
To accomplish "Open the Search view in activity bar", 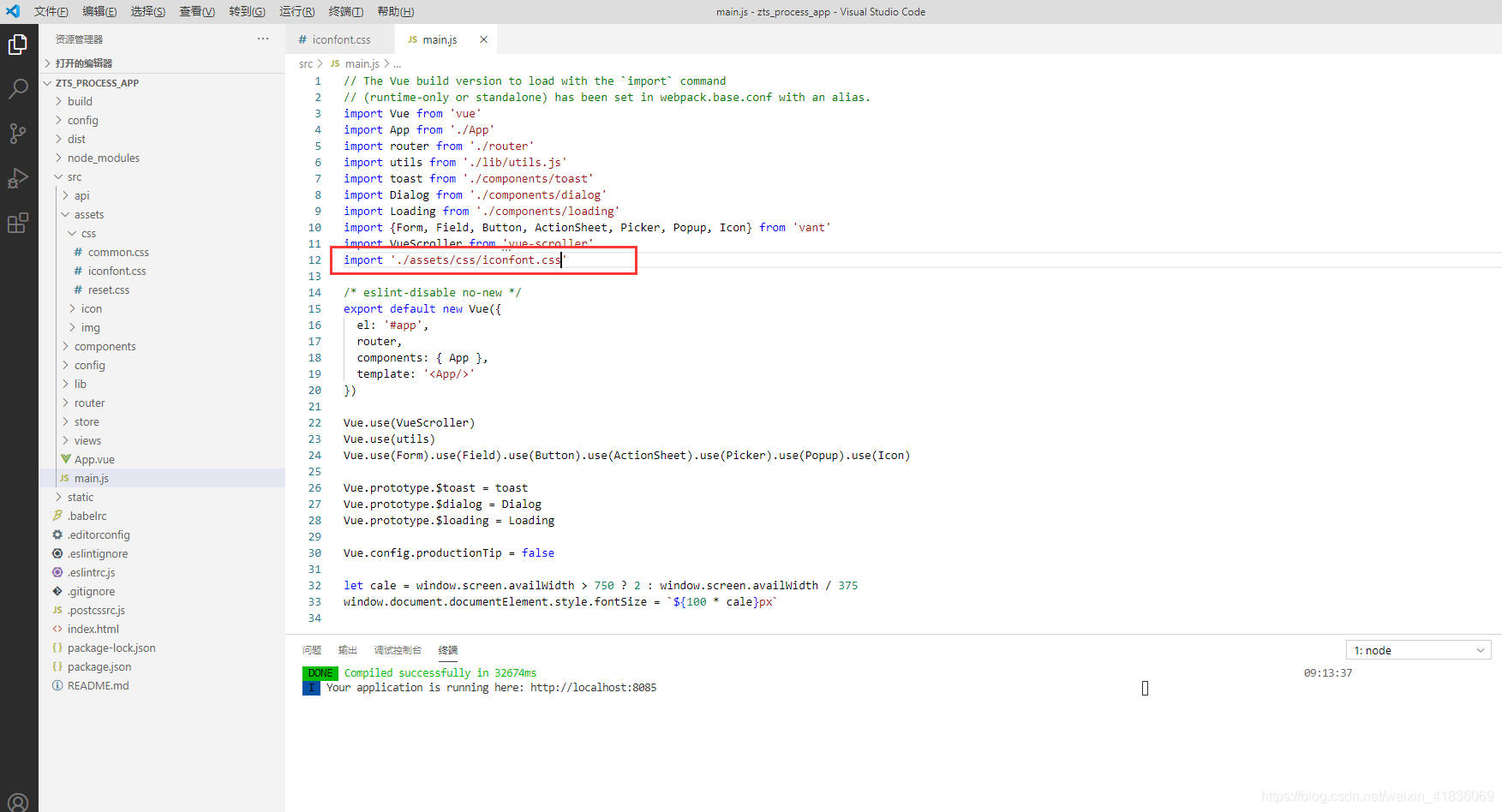I will click(18, 88).
